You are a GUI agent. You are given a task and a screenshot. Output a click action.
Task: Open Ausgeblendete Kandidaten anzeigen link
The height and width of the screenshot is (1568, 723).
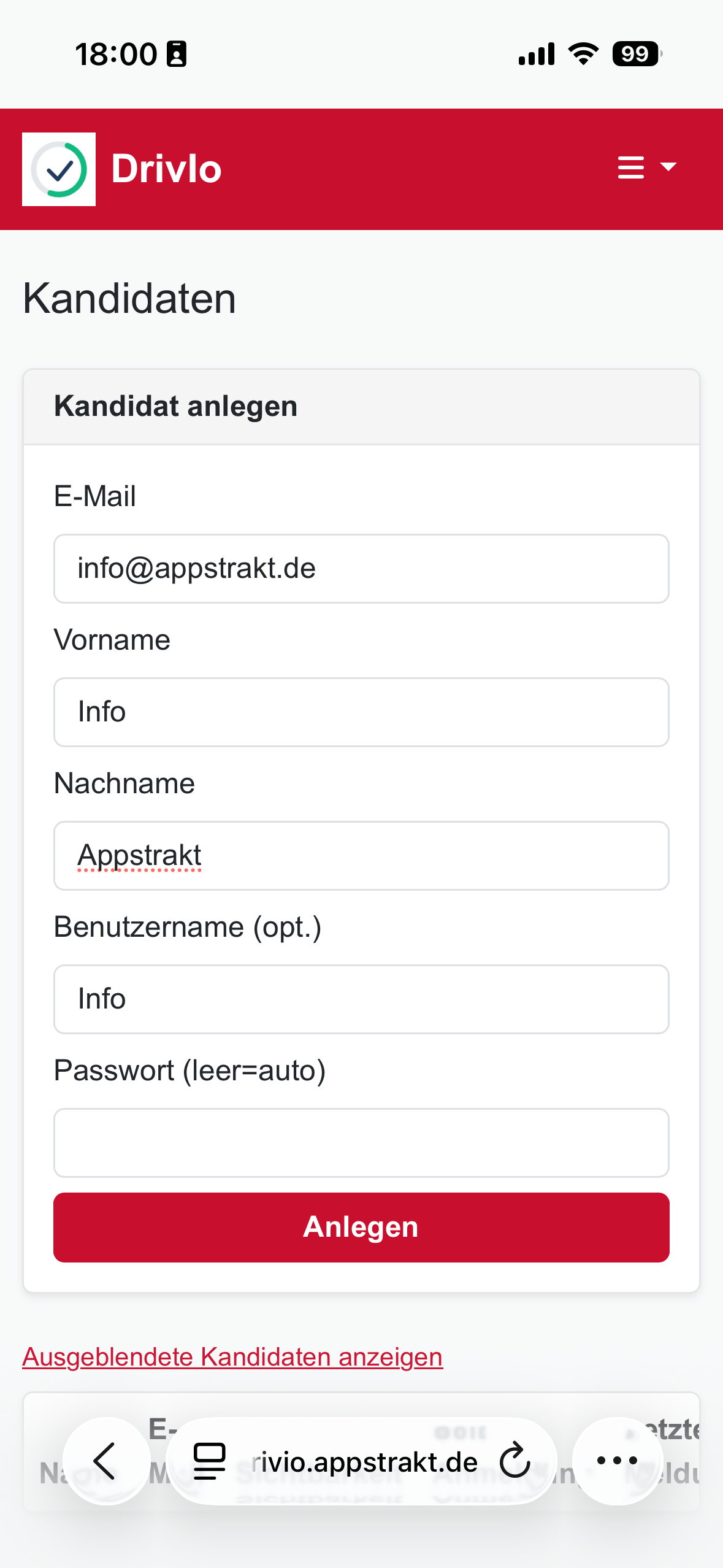point(232,1357)
